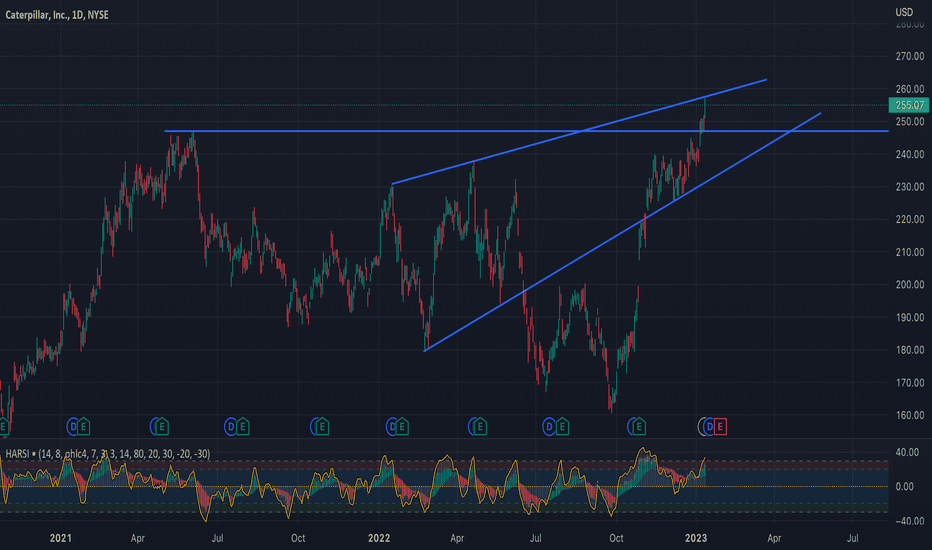Image resolution: width=932 pixels, height=550 pixels.
Task: Select the dividend D marker in early 2023
Action: 709,426
